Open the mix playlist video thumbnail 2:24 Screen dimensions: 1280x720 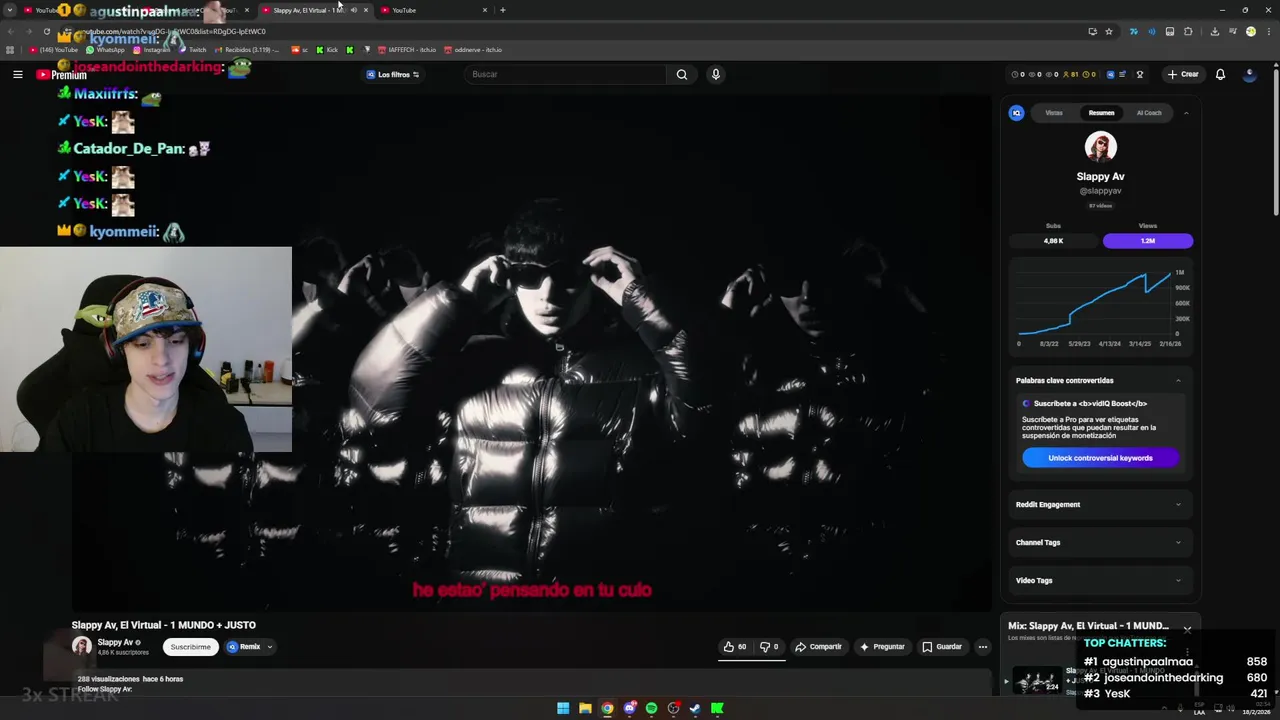tap(1037, 681)
